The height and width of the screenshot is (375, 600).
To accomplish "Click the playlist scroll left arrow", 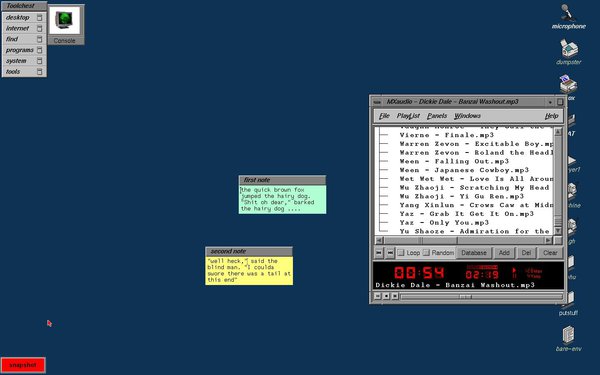I will tap(379, 241).
